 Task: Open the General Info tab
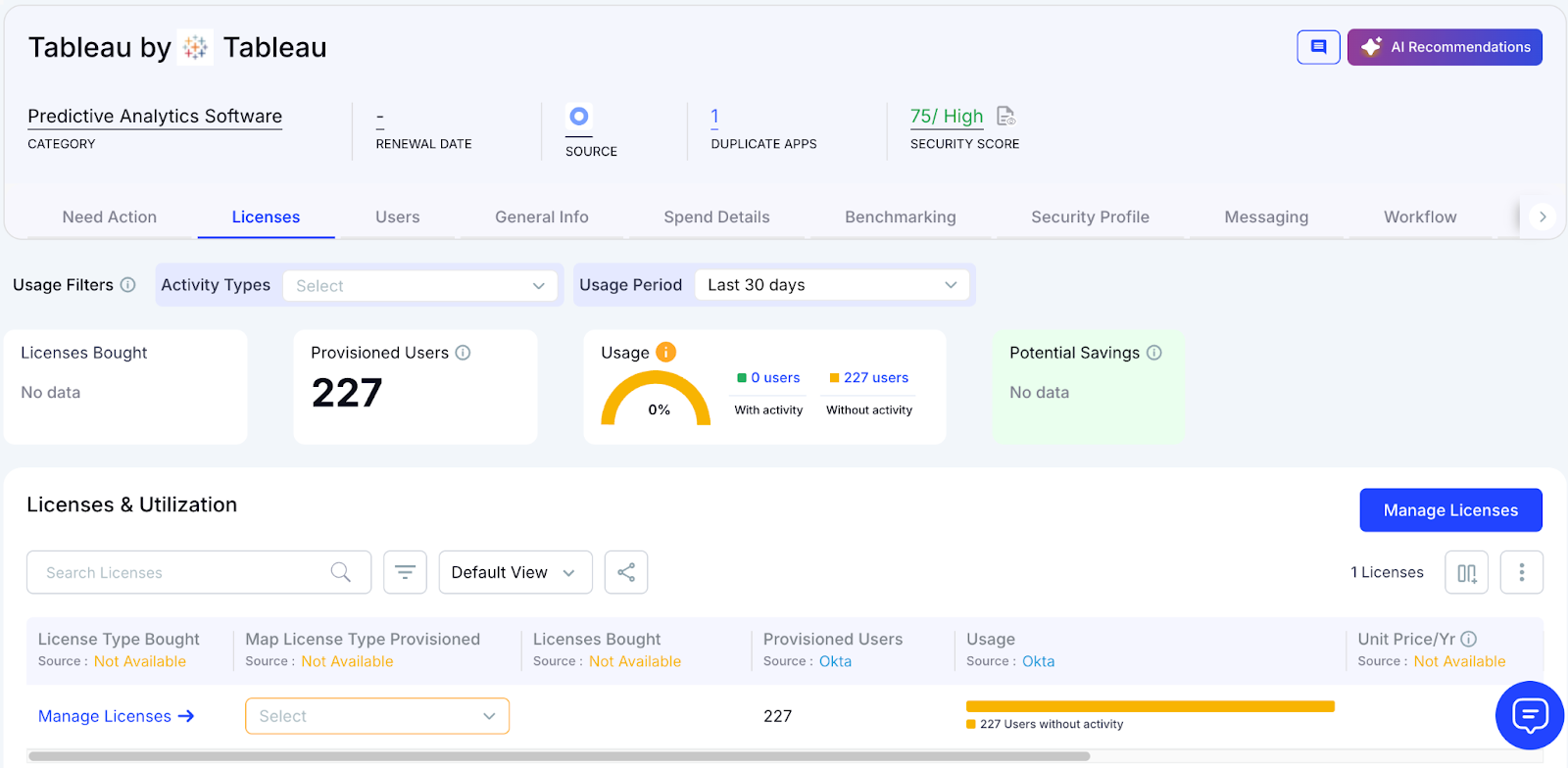tap(542, 217)
